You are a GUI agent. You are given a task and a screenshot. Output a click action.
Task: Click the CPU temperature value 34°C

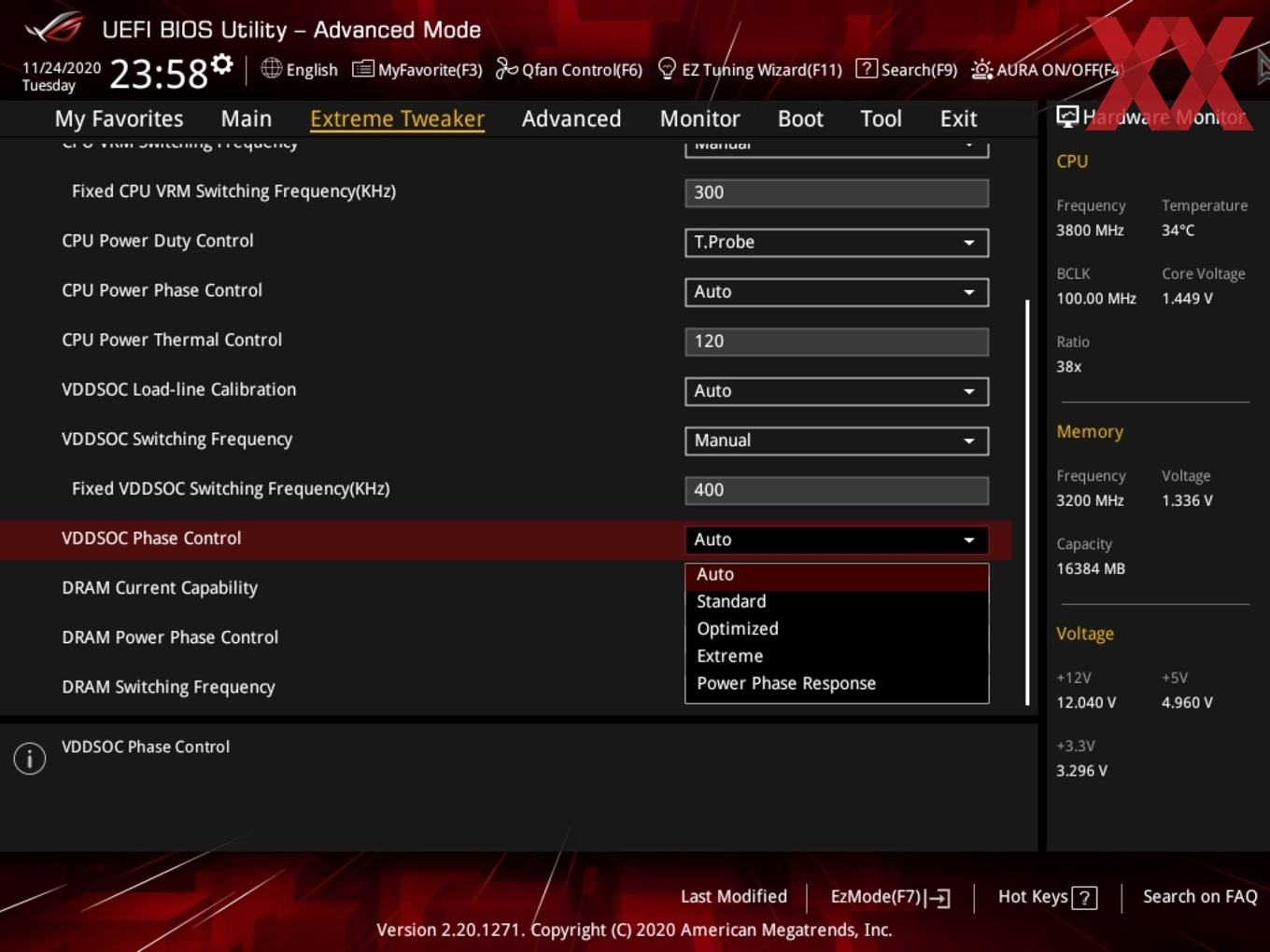[1178, 231]
